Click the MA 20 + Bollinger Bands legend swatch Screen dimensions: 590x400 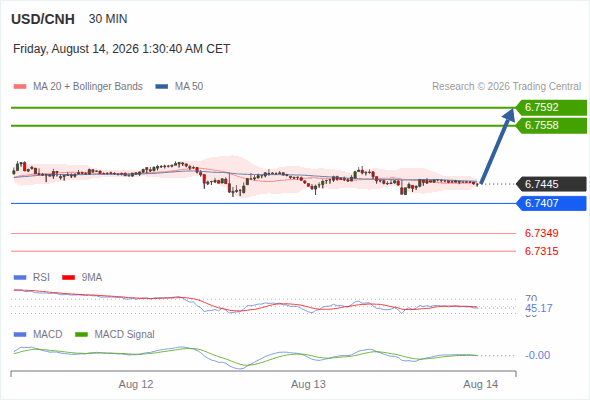click(x=20, y=87)
